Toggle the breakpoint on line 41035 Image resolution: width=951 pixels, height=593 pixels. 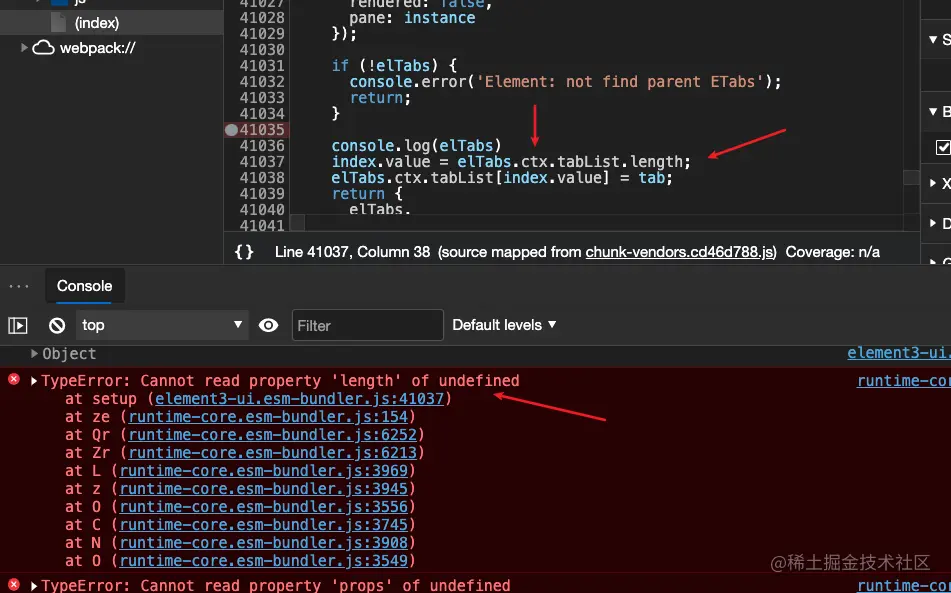[x=232, y=129]
